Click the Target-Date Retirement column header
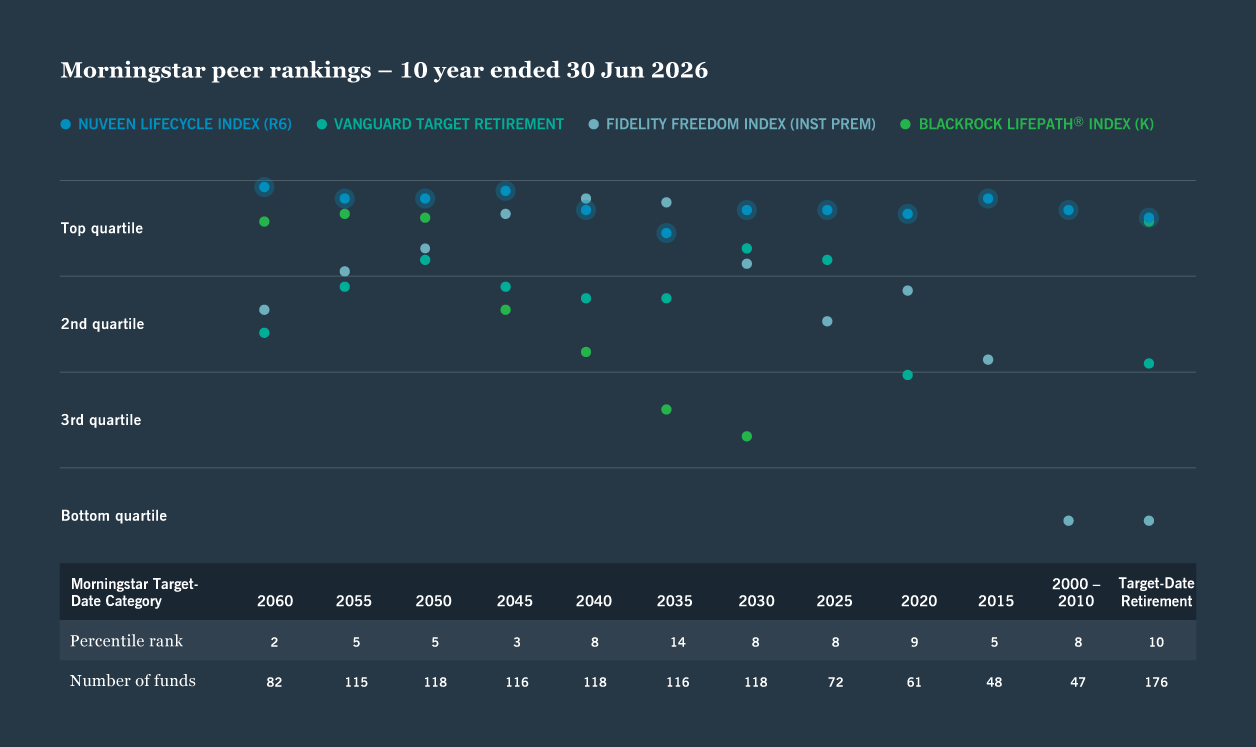This screenshot has height=747, width=1256. [1157, 592]
